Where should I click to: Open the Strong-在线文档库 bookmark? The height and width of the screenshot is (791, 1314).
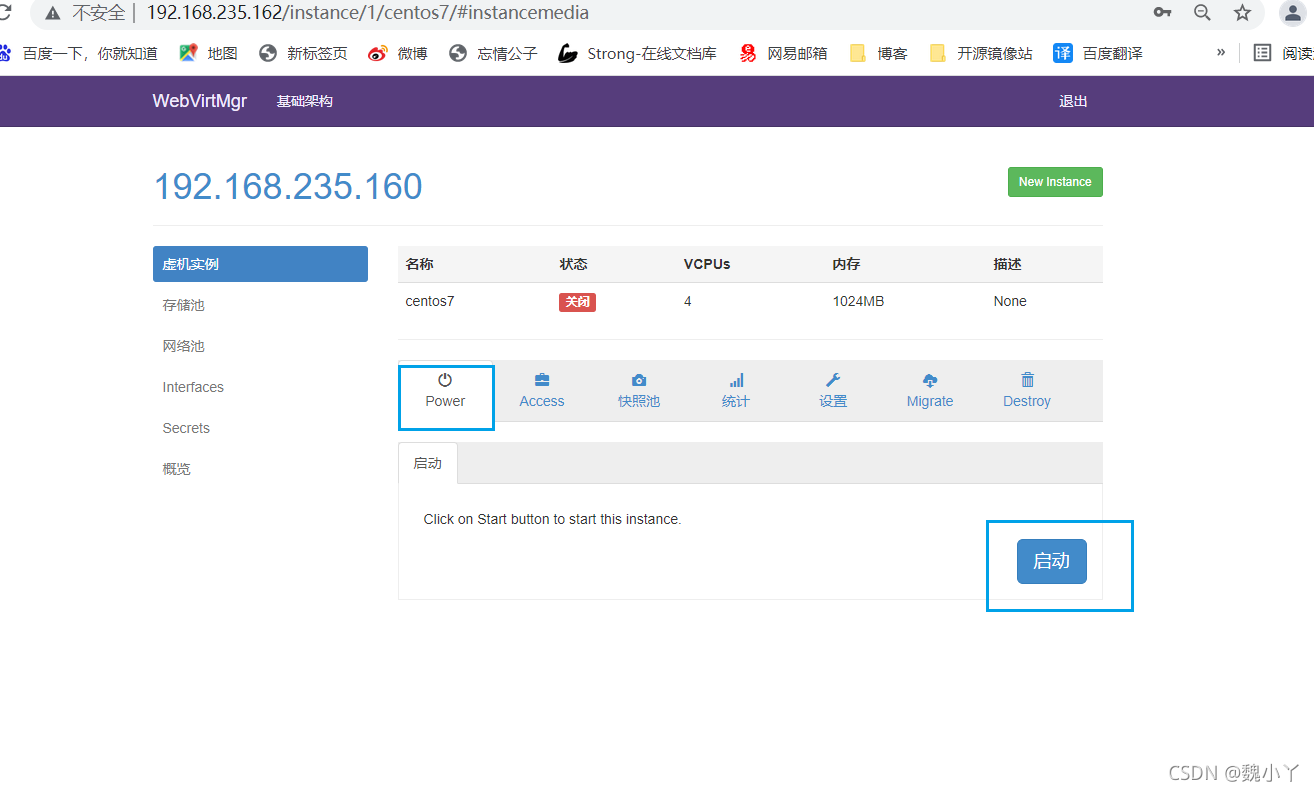tap(638, 53)
